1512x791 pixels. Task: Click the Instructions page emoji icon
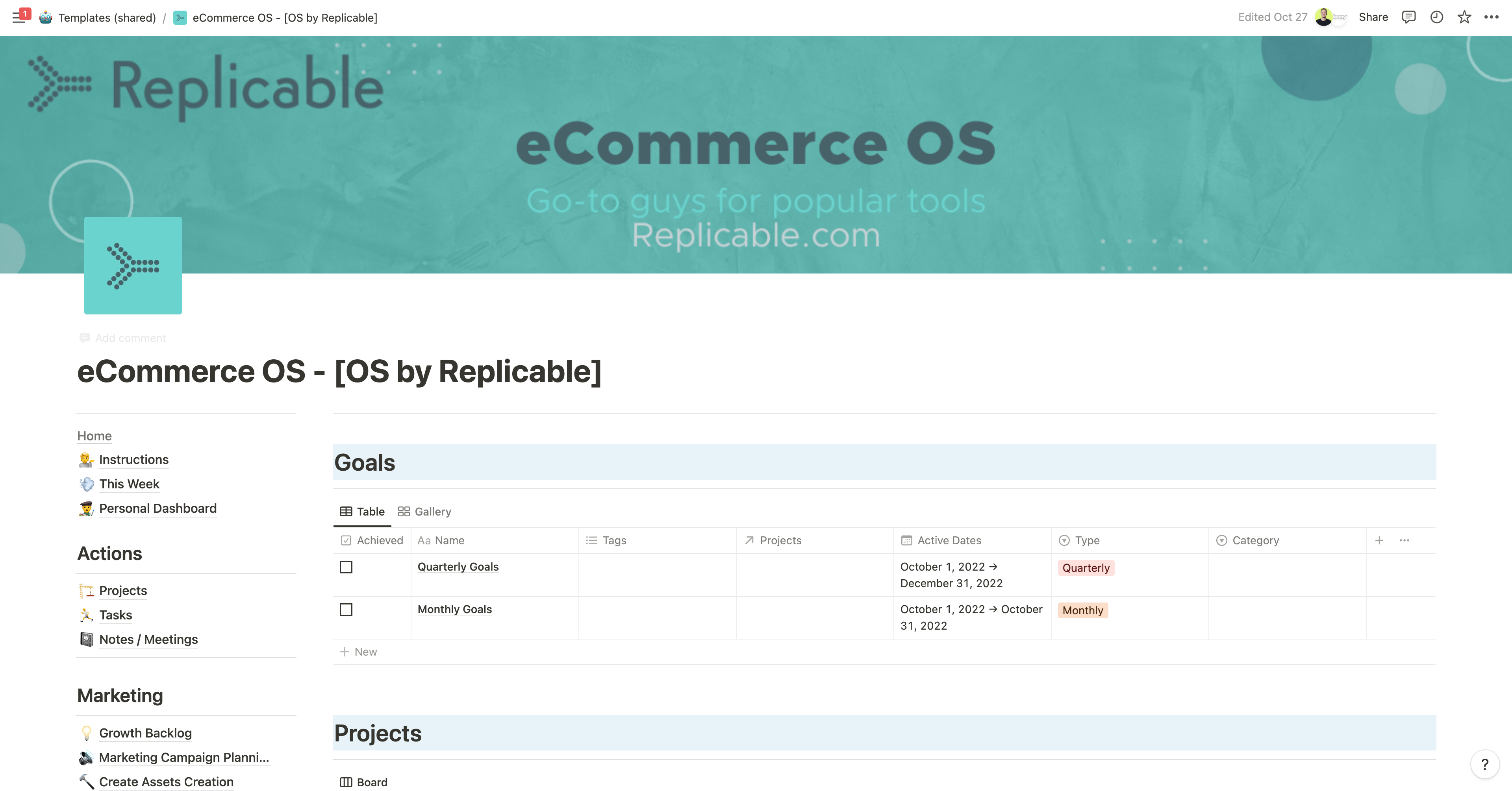86,460
